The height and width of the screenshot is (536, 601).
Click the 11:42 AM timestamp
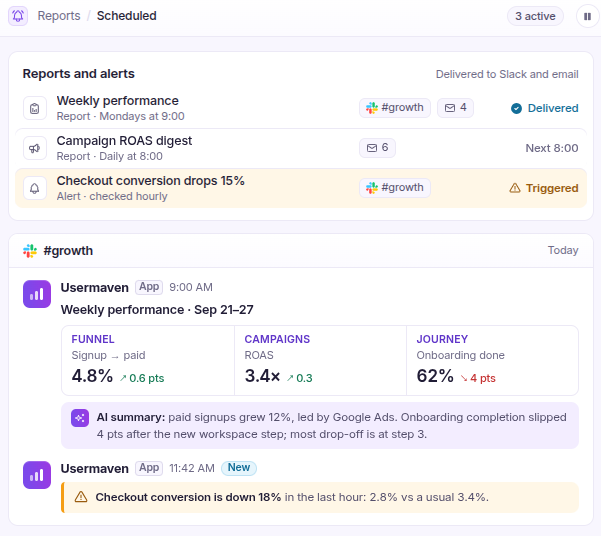[x=192, y=468]
